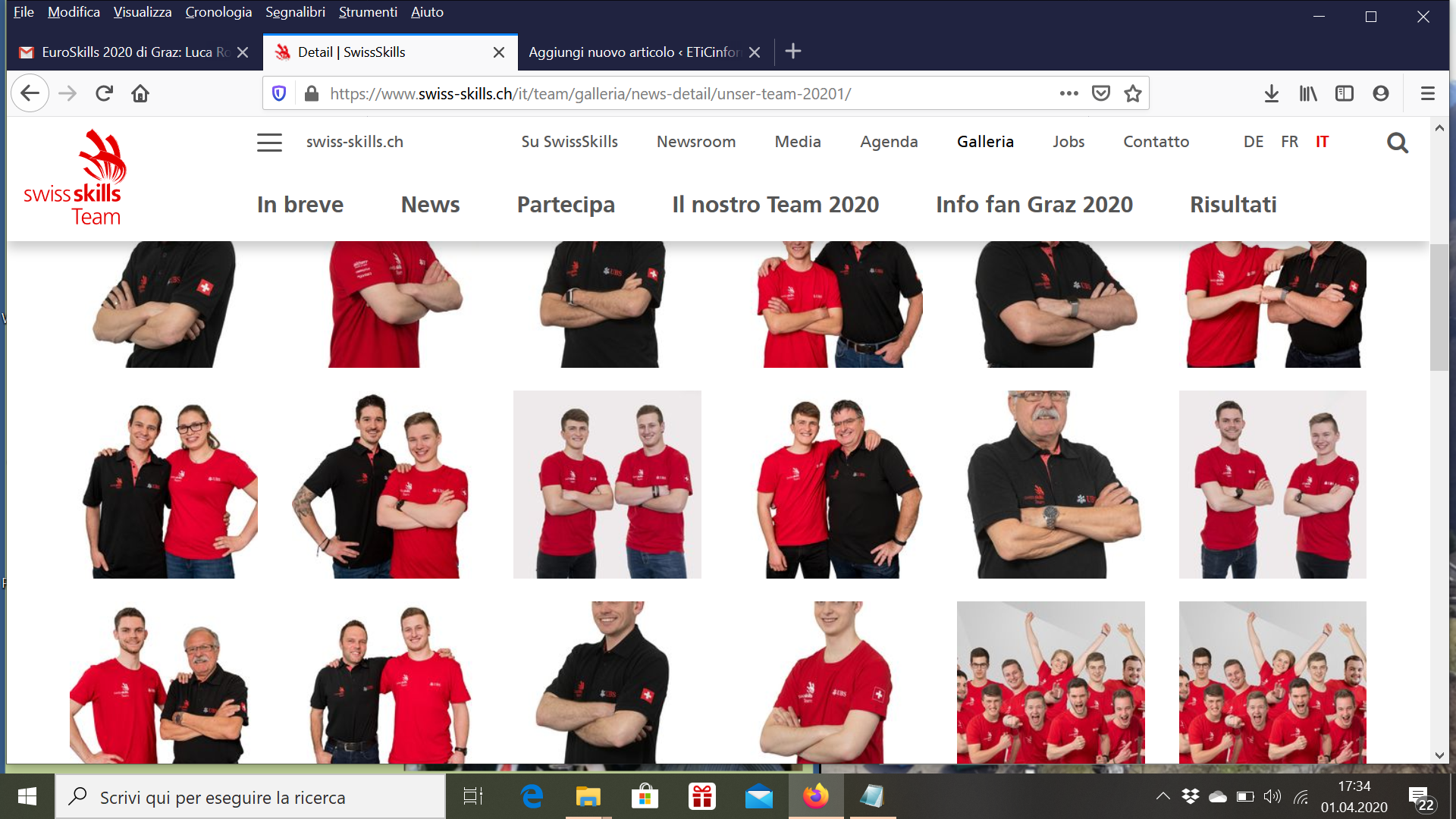This screenshot has width=1456, height=819.
Task: Launch Microsoft Edge from taskbar
Action: (x=532, y=796)
